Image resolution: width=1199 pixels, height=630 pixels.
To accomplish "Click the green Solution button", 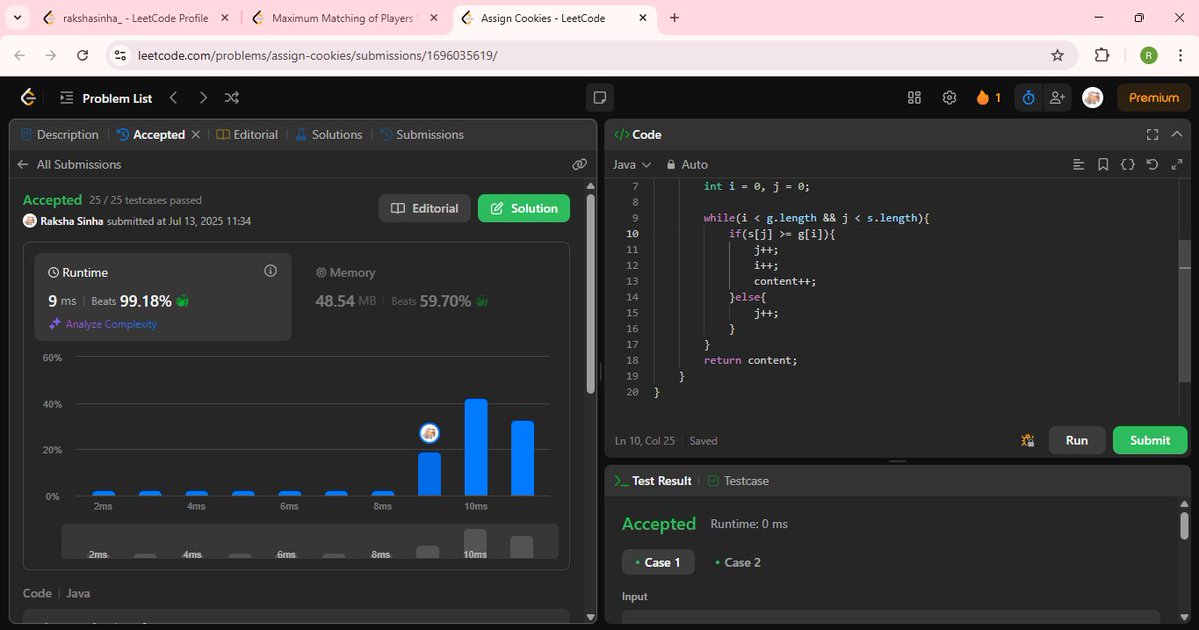I will click(x=524, y=208).
